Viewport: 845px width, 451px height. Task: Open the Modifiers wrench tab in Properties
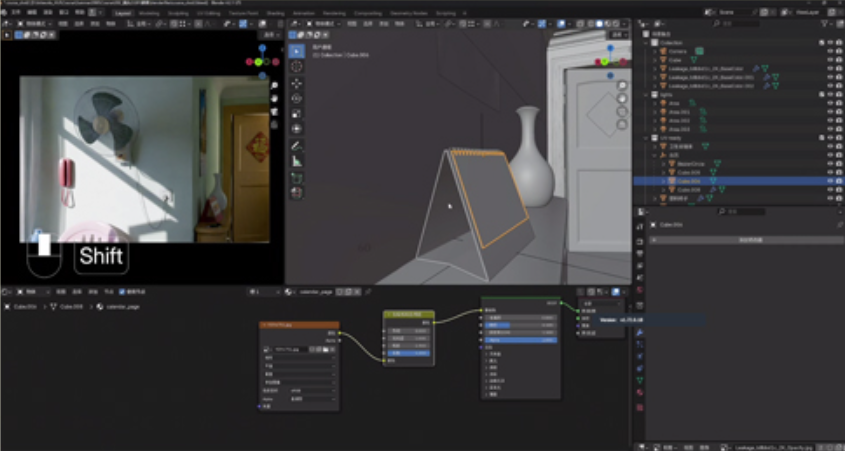[640, 332]
